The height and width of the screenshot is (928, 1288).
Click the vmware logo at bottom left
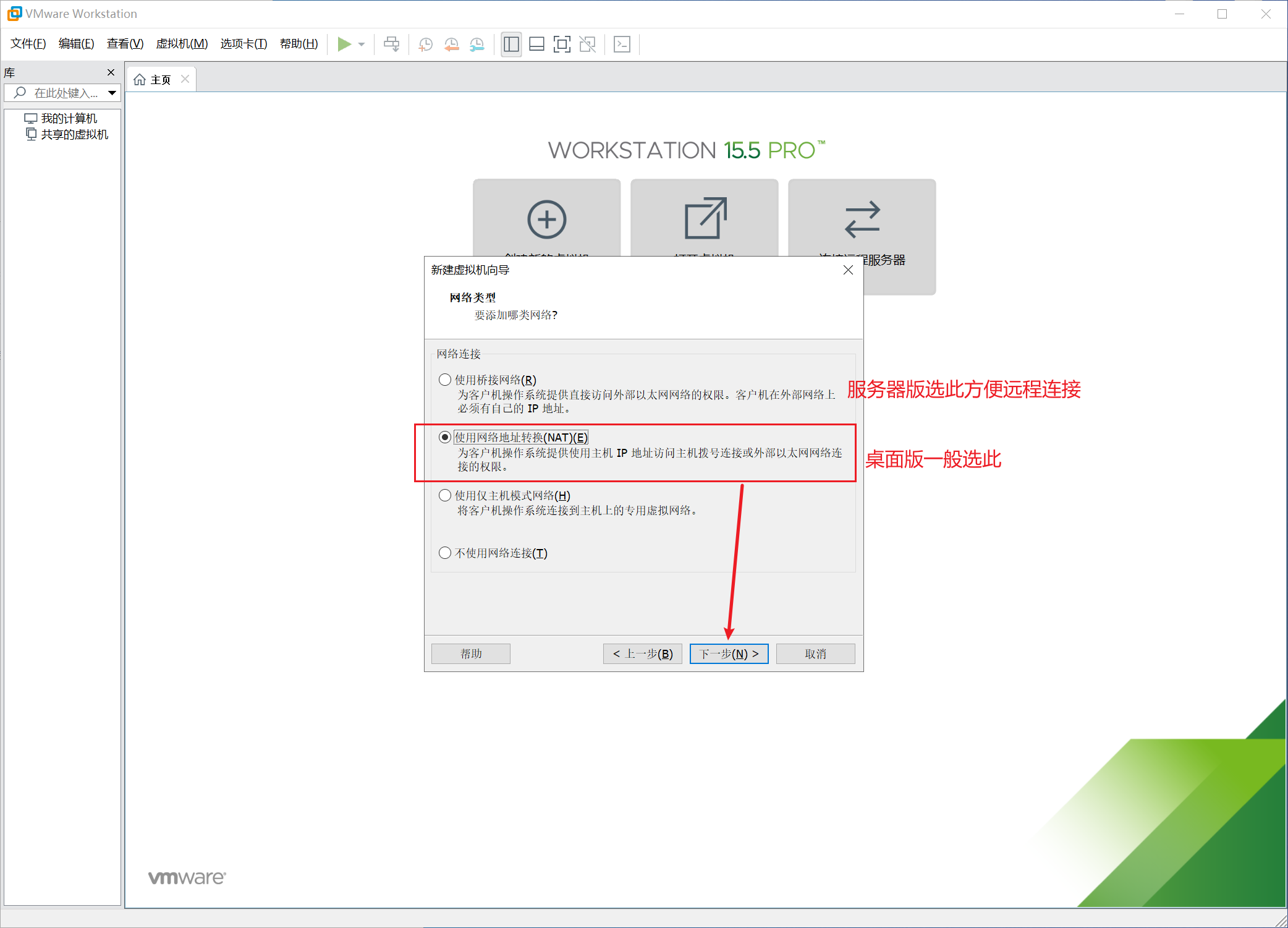187,877
